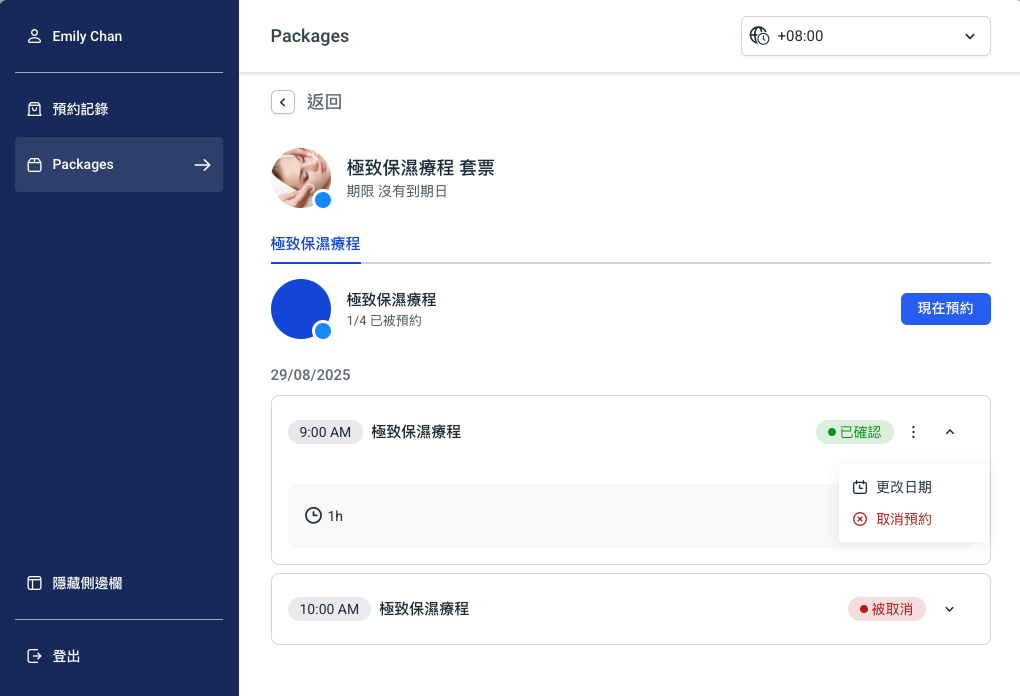This screenshot has width=1020, height=696.
Task: Click the Packages sidebar icon
Action: [x=34, y=165]
